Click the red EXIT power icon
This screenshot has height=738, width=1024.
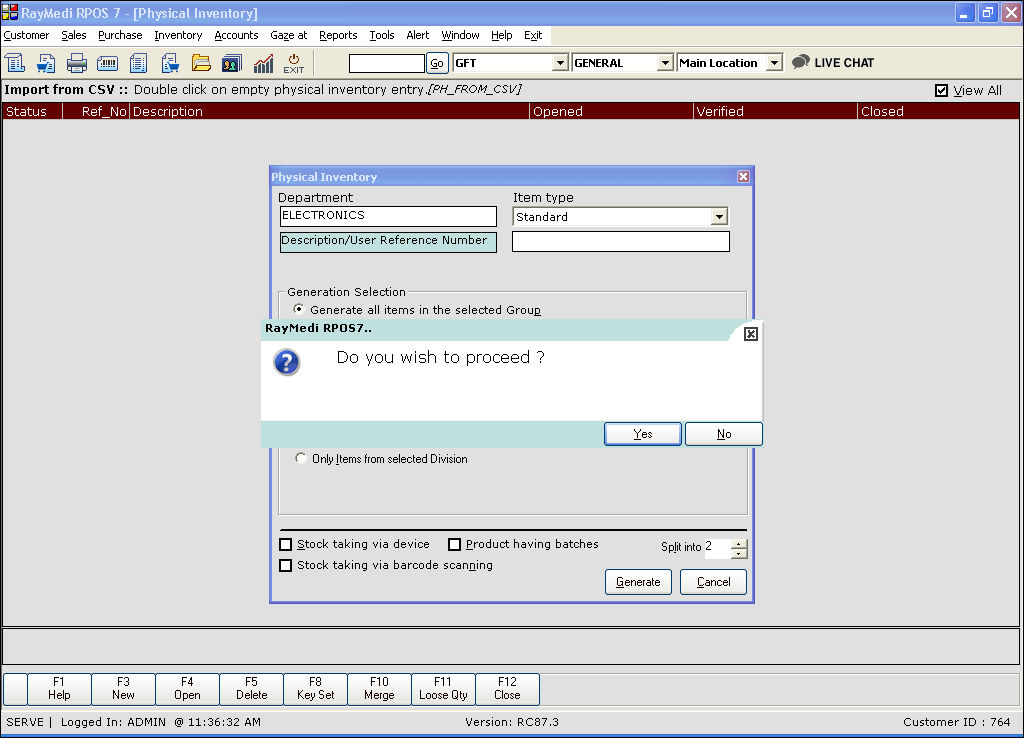(x=293, y=63)
